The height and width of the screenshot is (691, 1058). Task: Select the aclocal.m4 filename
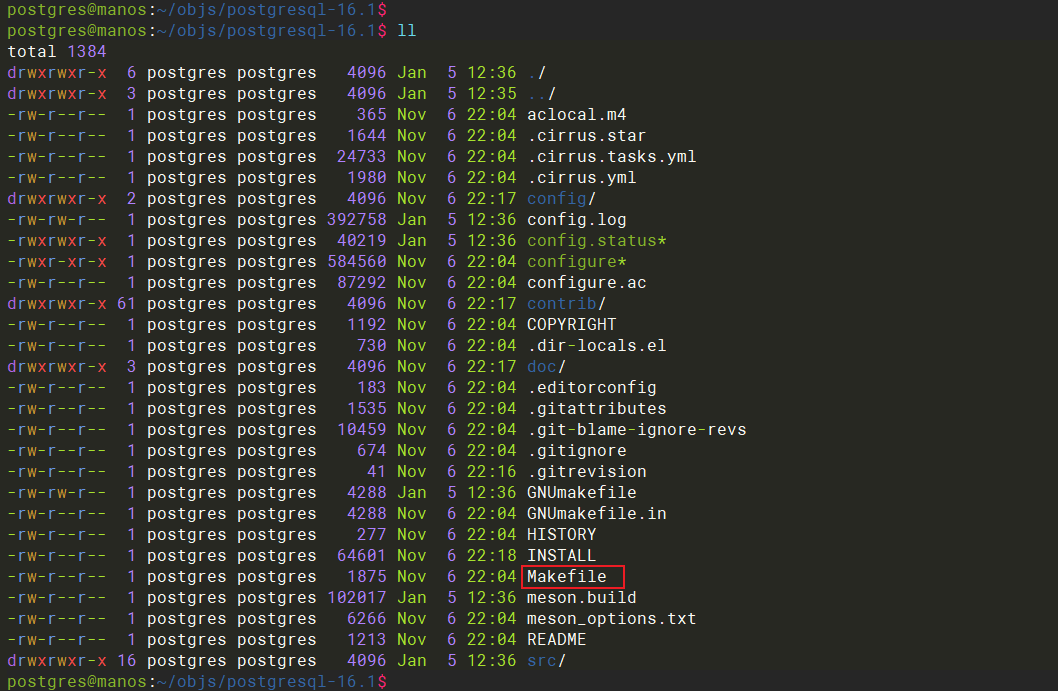pos(577,115)
